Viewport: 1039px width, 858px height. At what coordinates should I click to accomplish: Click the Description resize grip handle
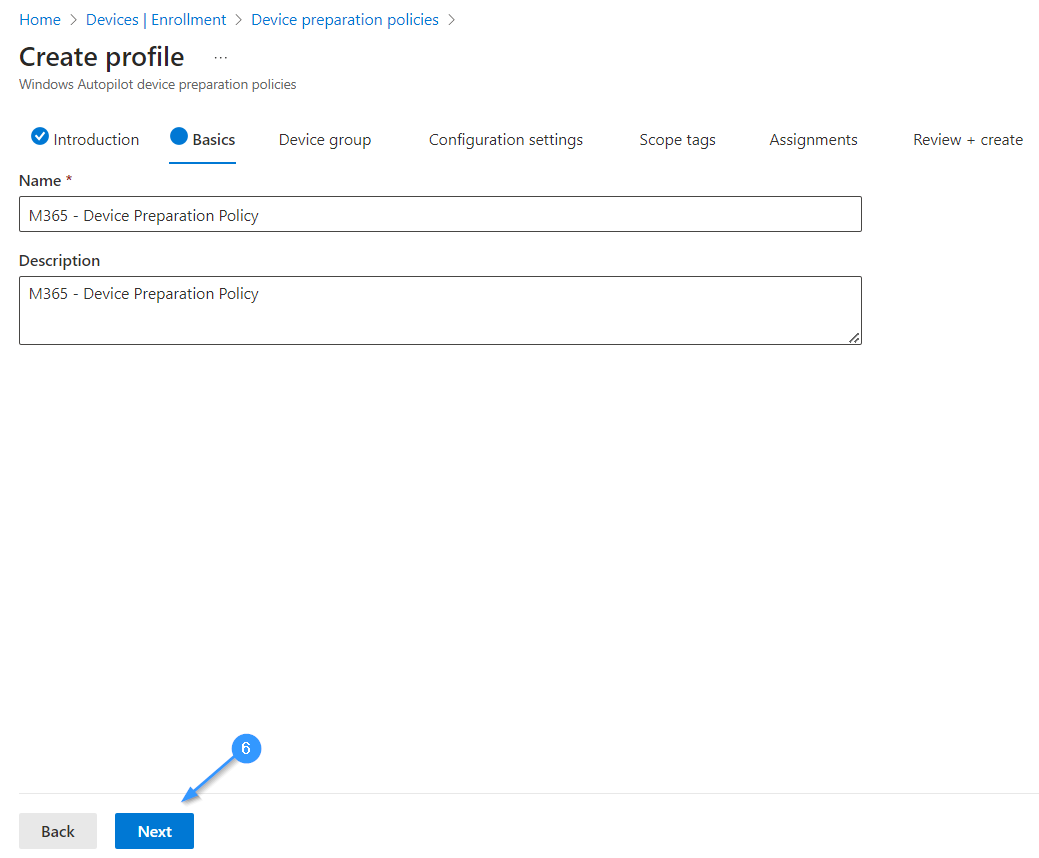pyautogui.click(x=854, y=338)
